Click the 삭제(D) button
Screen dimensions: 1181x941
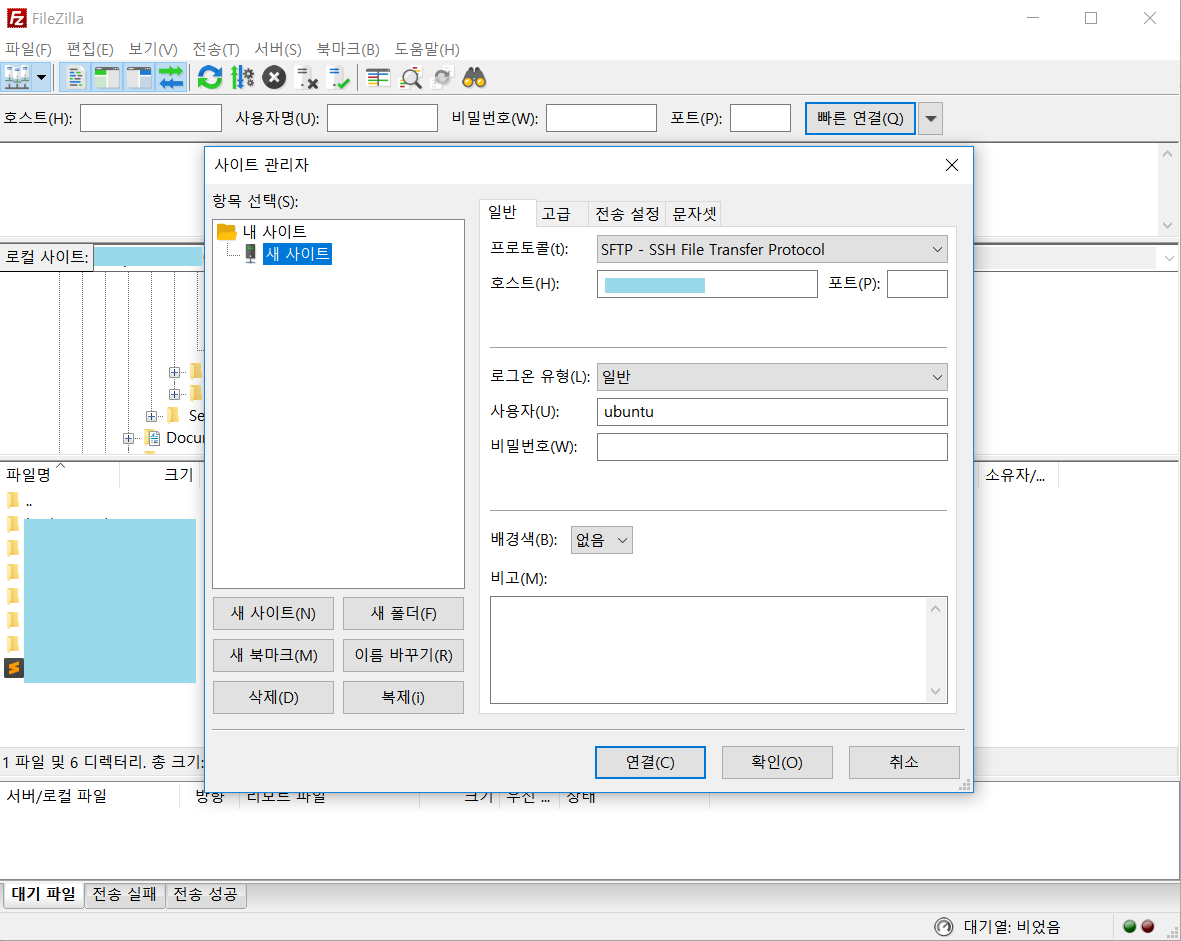273,698
